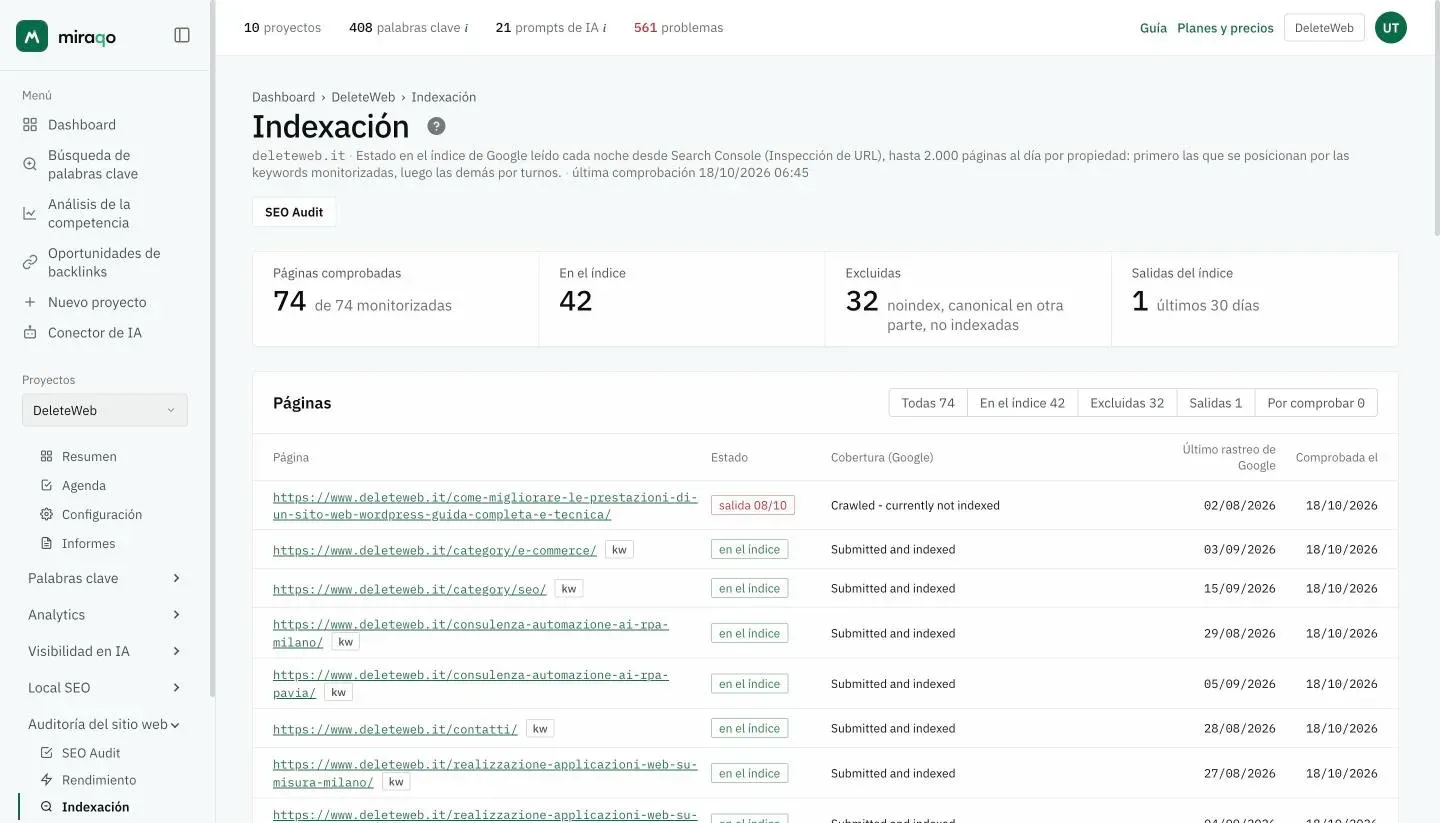This screenshot has height=823, width=1440.
Task: Click the SEO Audit button below the description
Action: pos(294,212)
